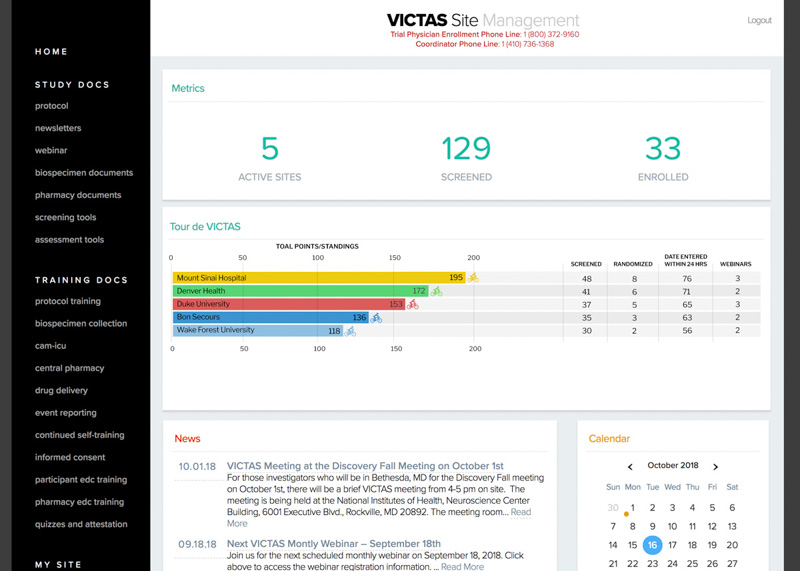Viewport: 800px width, 571px height.
Task: Click the Duke University red bar
Action: [289, 304]
